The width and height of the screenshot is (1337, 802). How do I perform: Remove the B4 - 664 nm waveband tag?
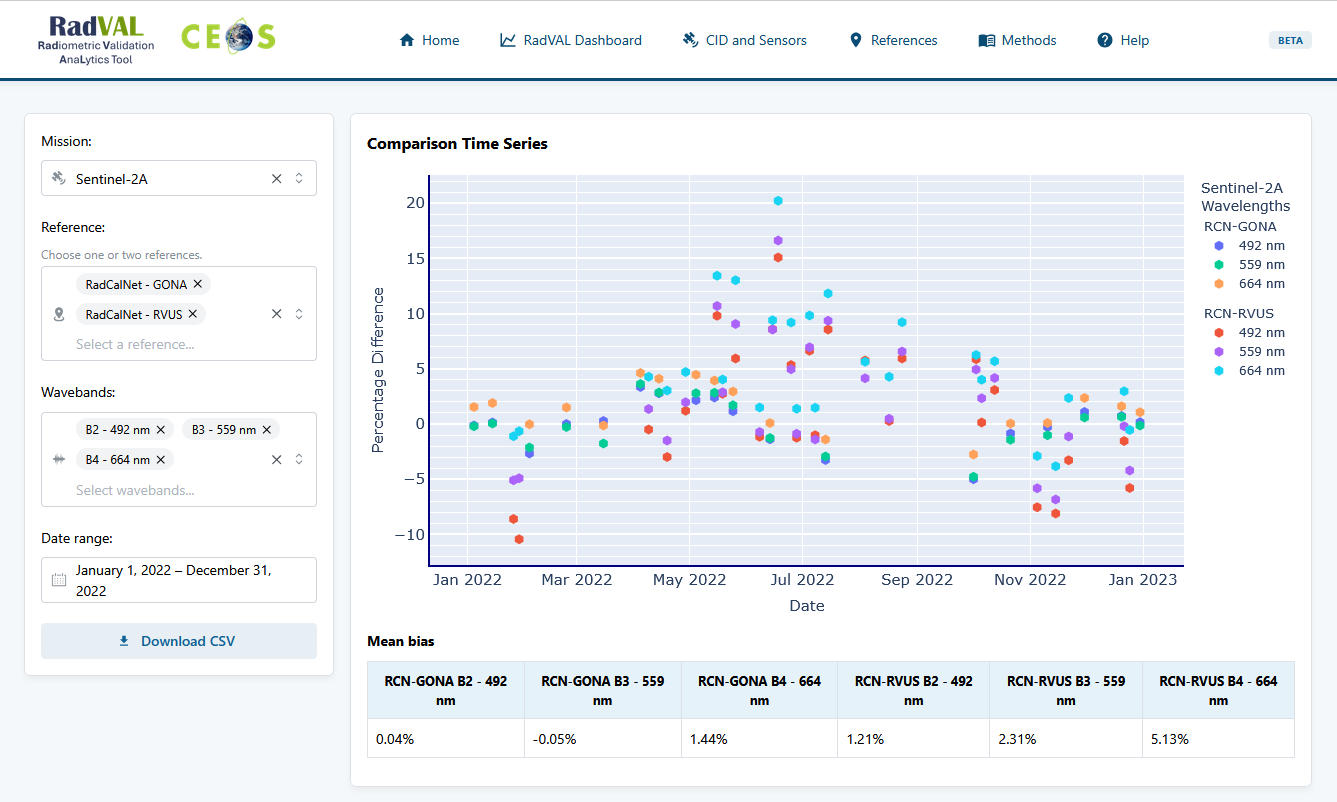click(x=161, y=460)
